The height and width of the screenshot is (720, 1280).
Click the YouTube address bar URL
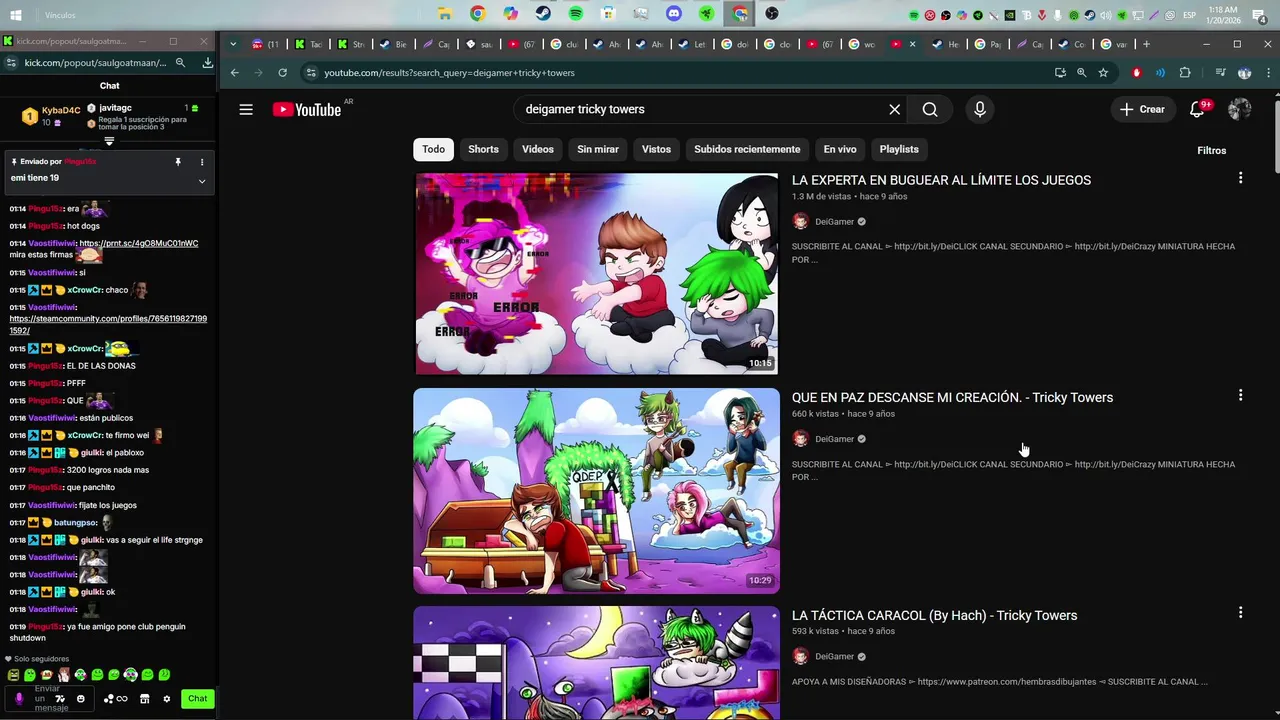click(x=449, y=73)
